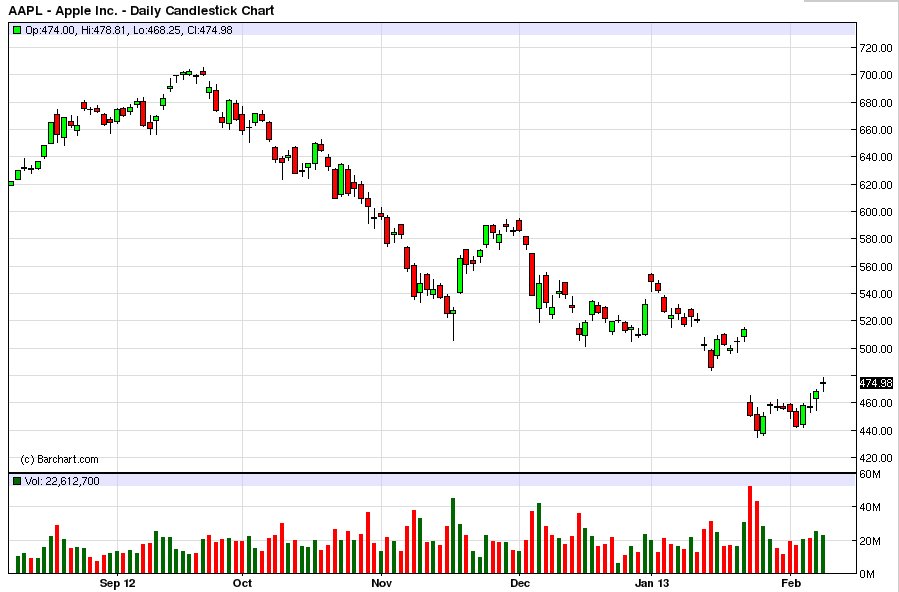This screenshot has height=592, width=899.
Task: Click the Op:474.00 opening price text
Action: coord(50,30)
